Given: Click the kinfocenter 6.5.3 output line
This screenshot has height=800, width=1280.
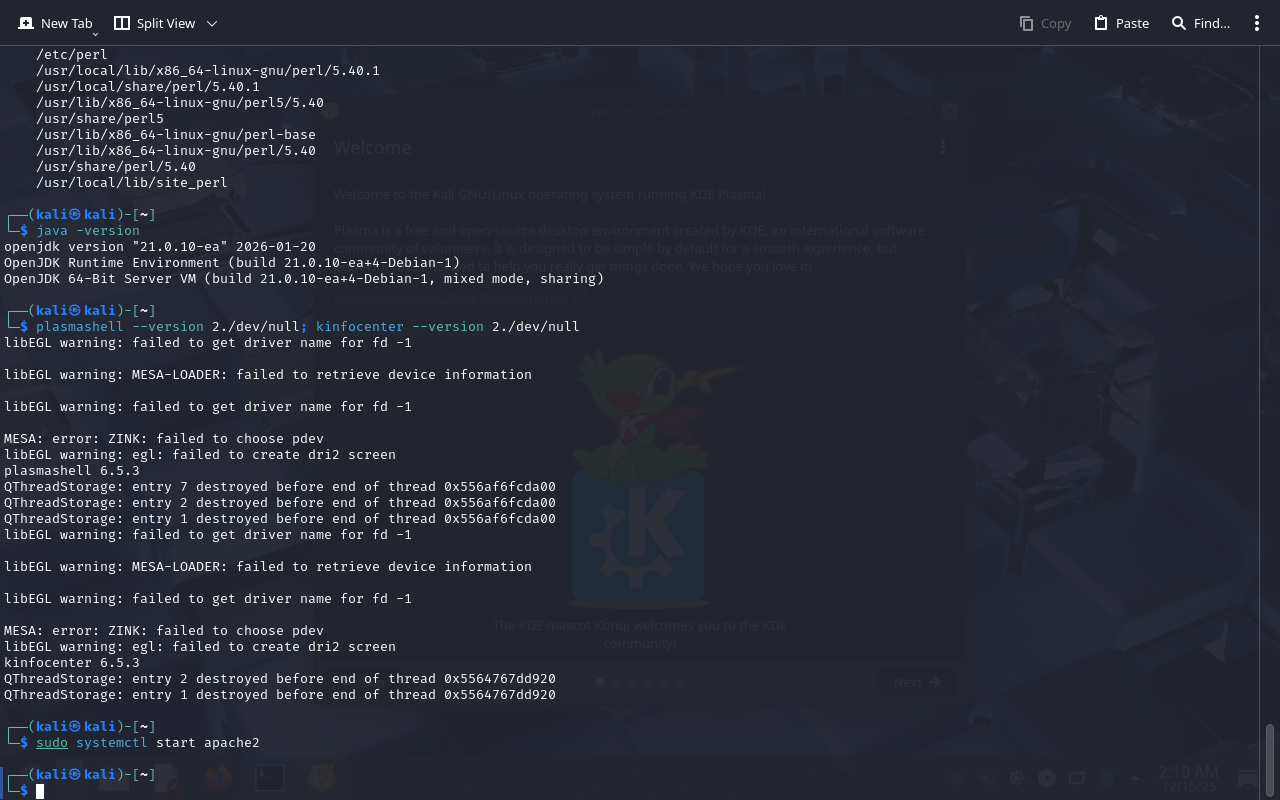Looking at the screenshot, I should coord(72,663).
